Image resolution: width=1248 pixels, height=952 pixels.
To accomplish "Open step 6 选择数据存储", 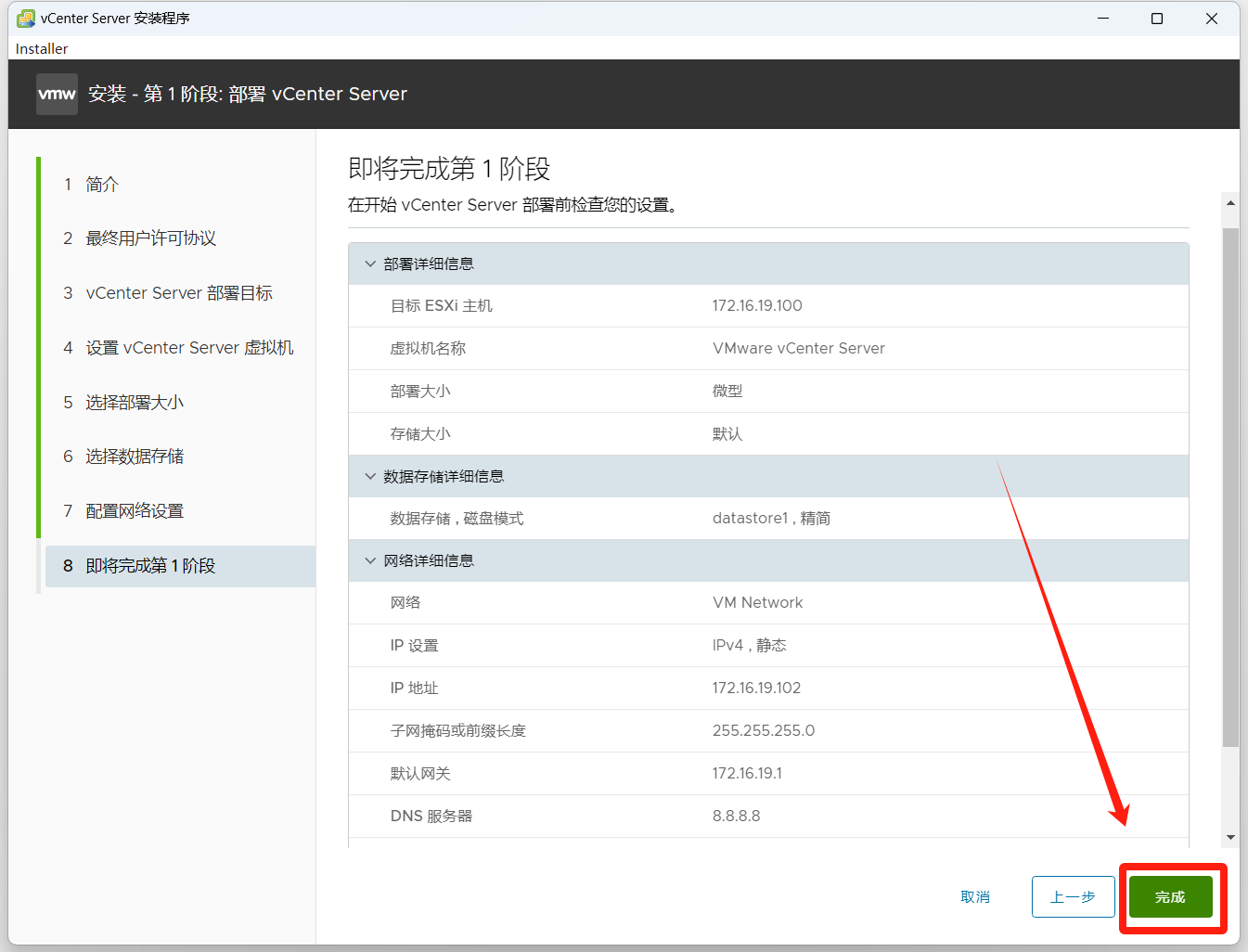I will [135, 457].
